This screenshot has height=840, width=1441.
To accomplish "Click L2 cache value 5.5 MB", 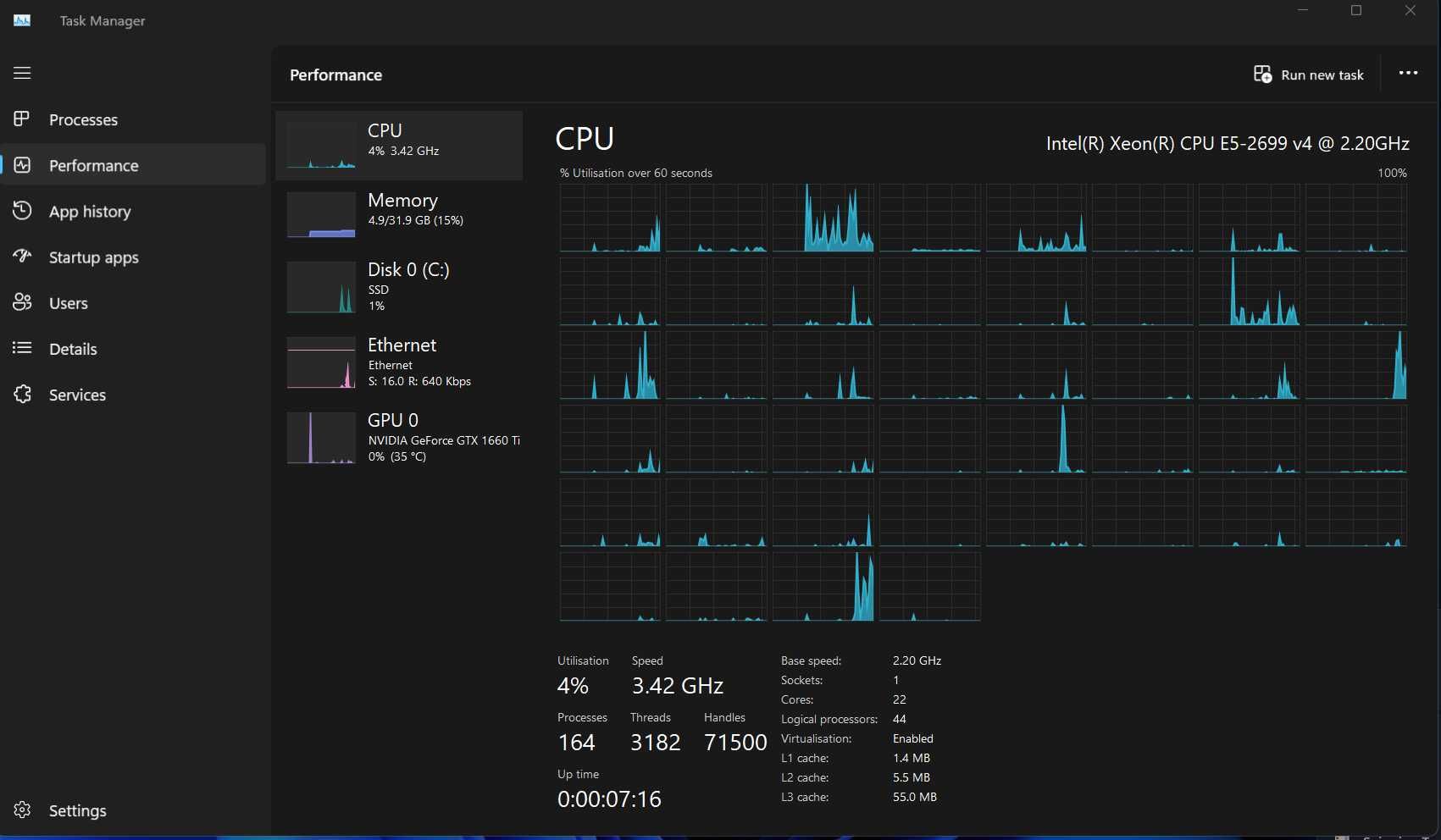I will pos(912,777).
